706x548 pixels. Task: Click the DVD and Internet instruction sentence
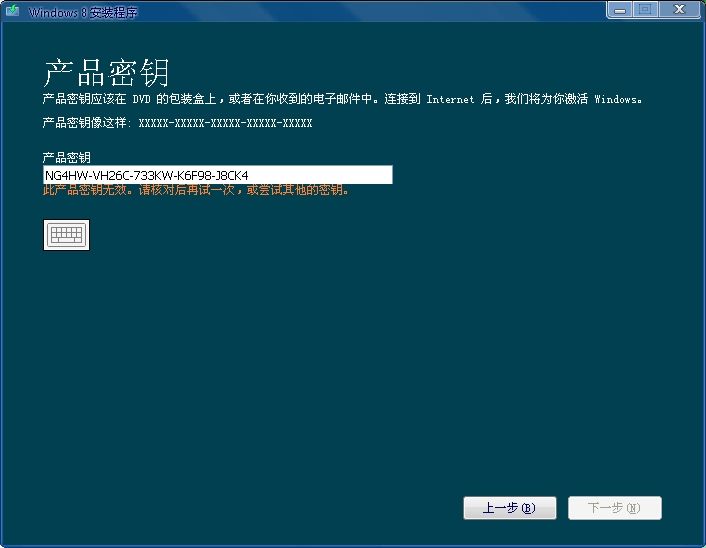(x=342, y=99)
